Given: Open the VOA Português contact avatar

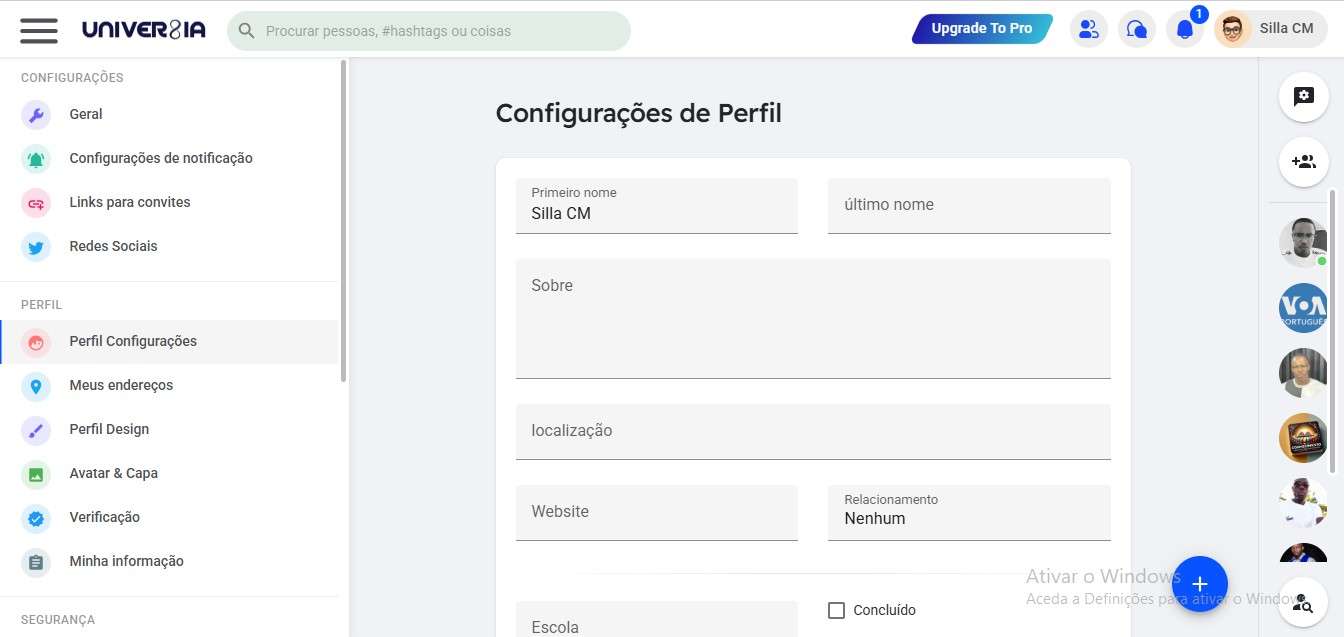Looking at the screenshot, I should click(x=1303, y=308).
